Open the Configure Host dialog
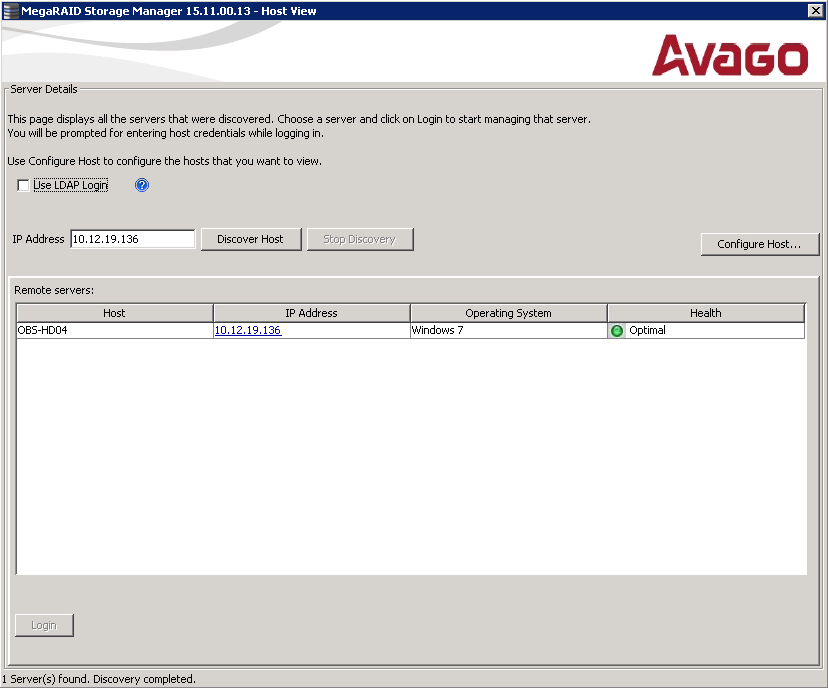828x688 pixels. [759, 244]
